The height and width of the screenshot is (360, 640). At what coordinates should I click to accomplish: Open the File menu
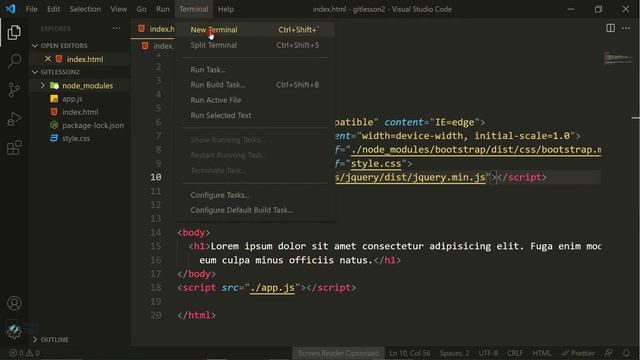pyautogui.click(x=31, y=9)
